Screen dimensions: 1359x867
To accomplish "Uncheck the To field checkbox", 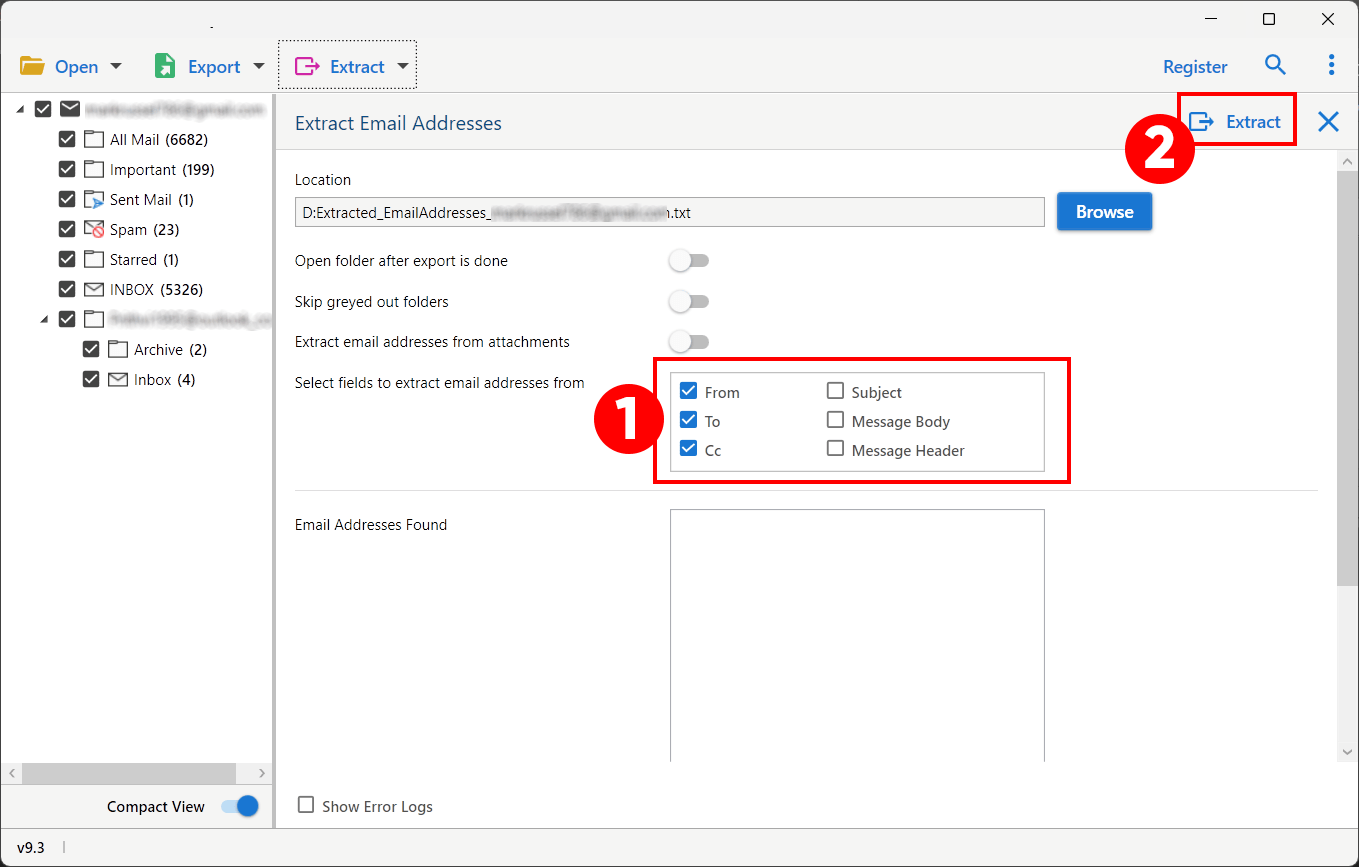I will point(688,420).
